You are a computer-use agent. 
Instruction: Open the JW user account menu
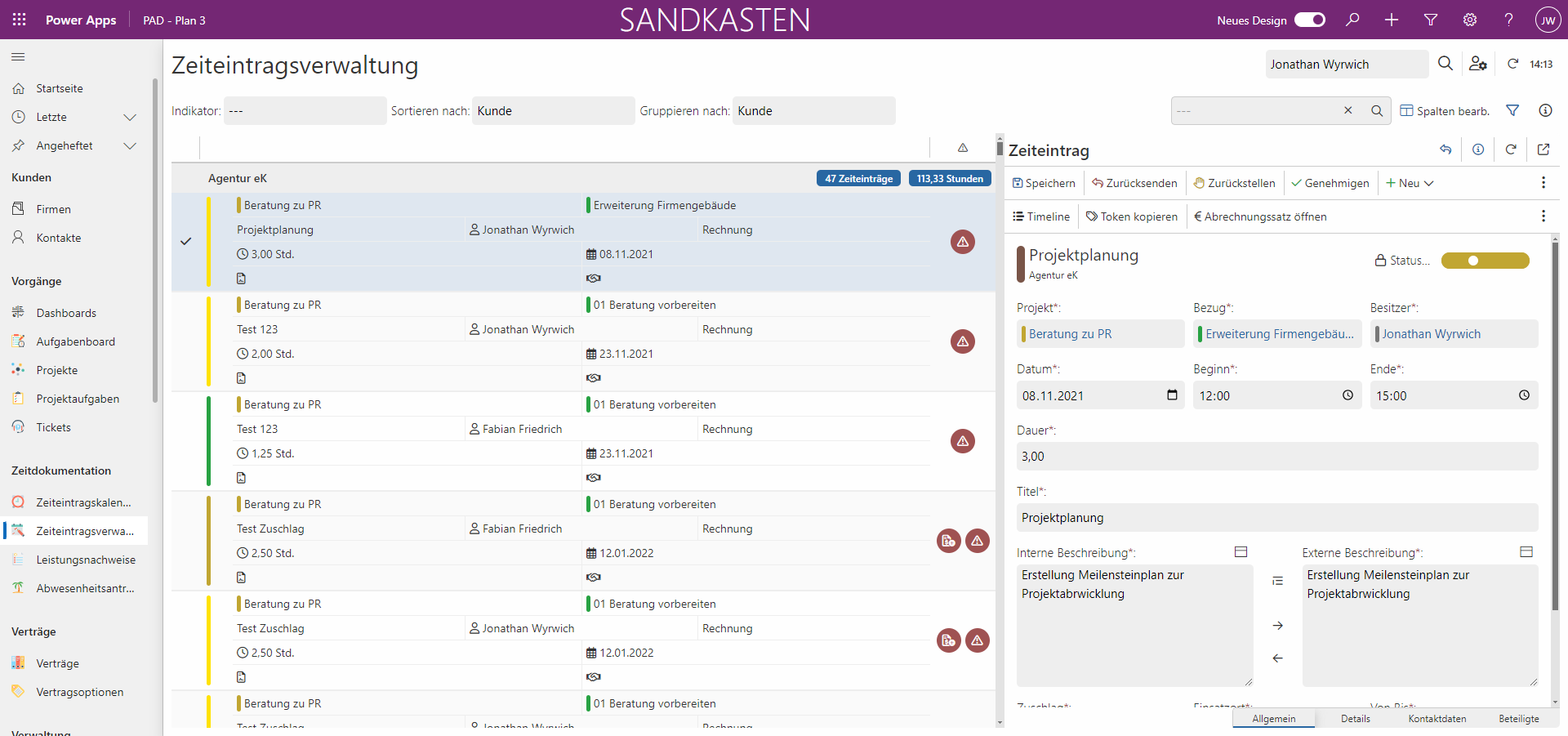pyautogui.click(x=1548, y=20)
